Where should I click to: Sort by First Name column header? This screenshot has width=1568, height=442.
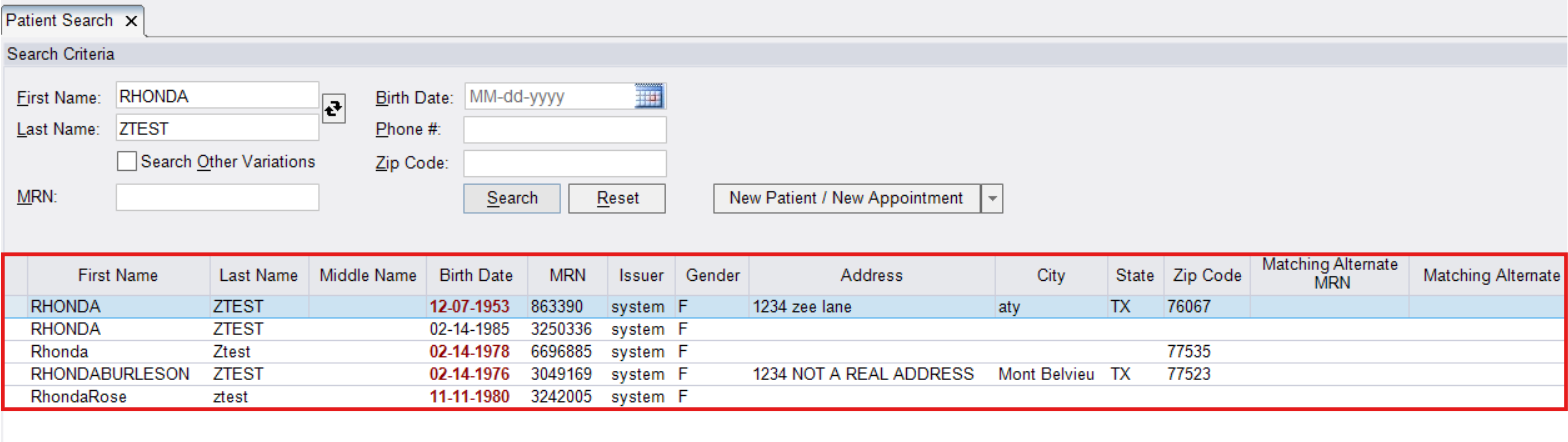click(x=118, y=275)
